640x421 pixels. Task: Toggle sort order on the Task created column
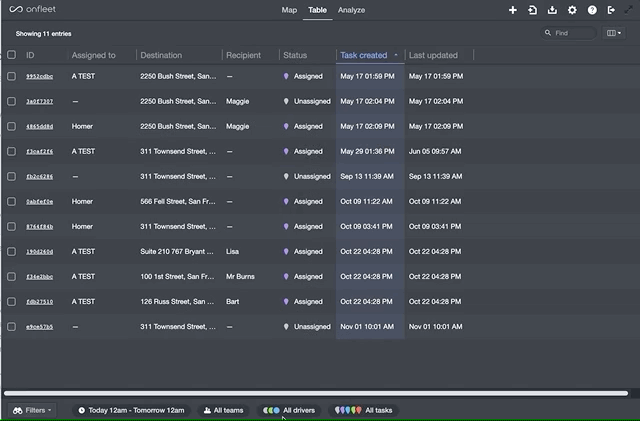click(369, 55)
